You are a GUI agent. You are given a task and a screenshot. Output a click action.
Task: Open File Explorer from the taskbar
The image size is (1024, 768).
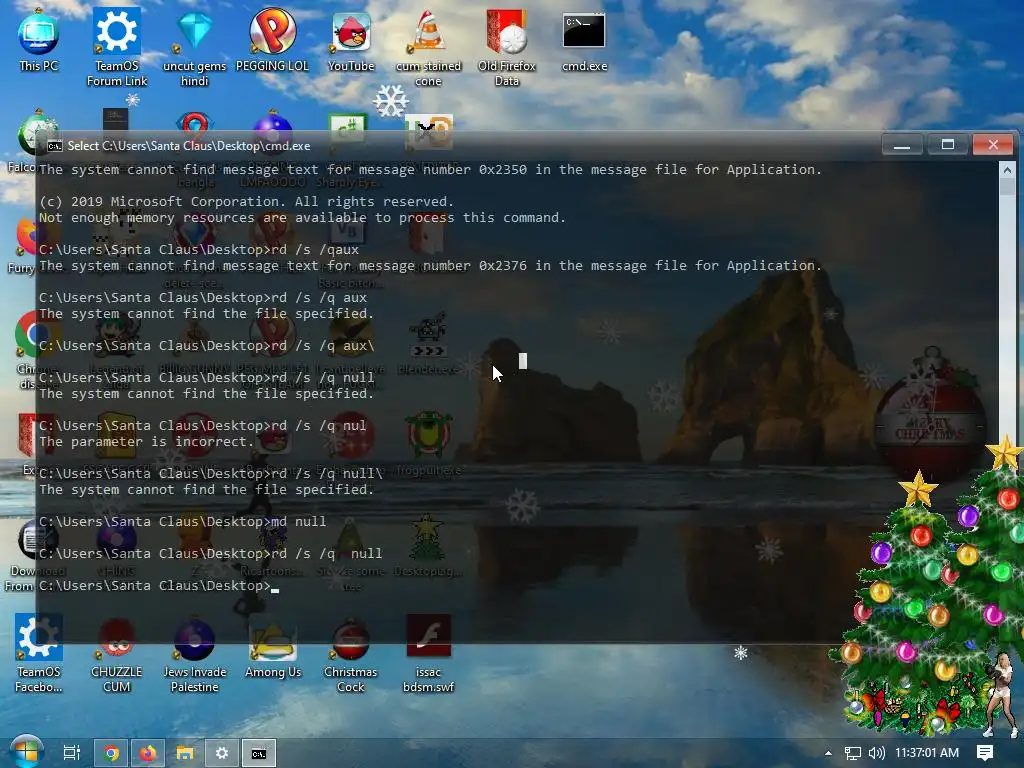pos(185,753)
